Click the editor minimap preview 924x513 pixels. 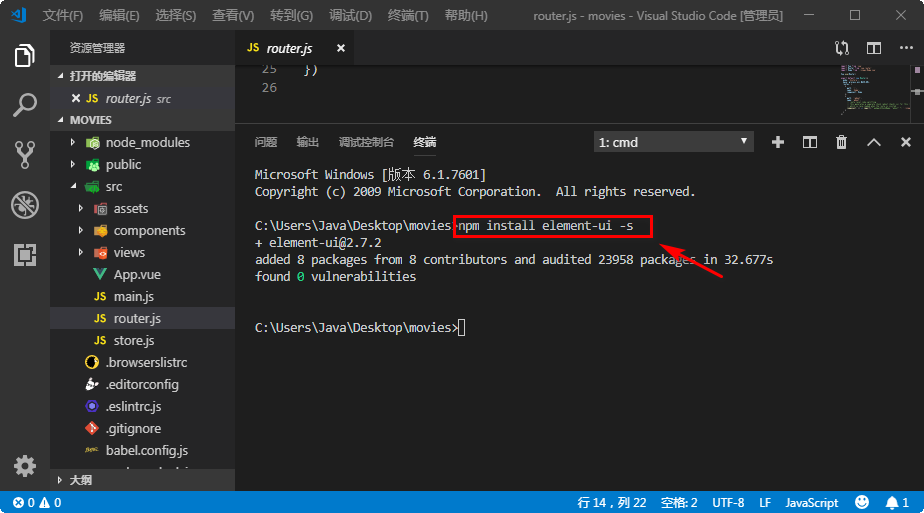pos(874,90)
